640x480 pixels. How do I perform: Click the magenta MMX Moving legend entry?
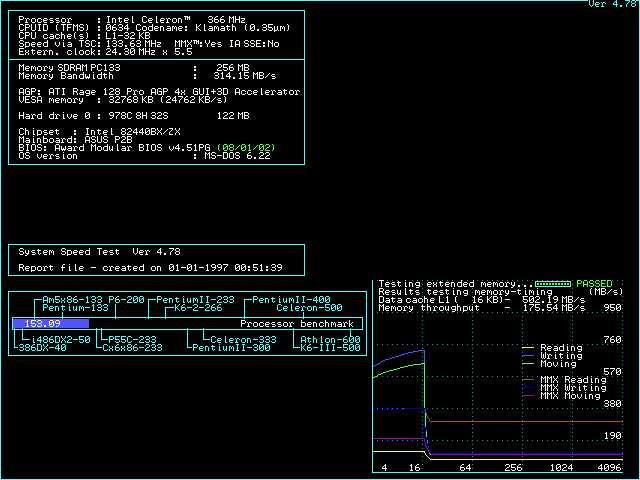pos(562,396)
